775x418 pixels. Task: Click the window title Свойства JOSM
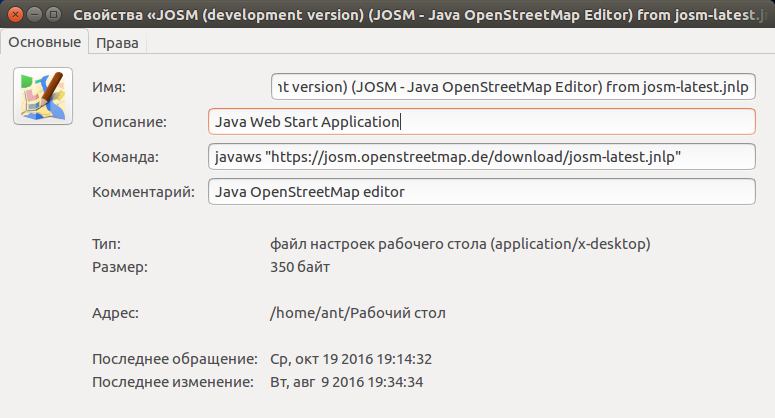tap(420, 15)
